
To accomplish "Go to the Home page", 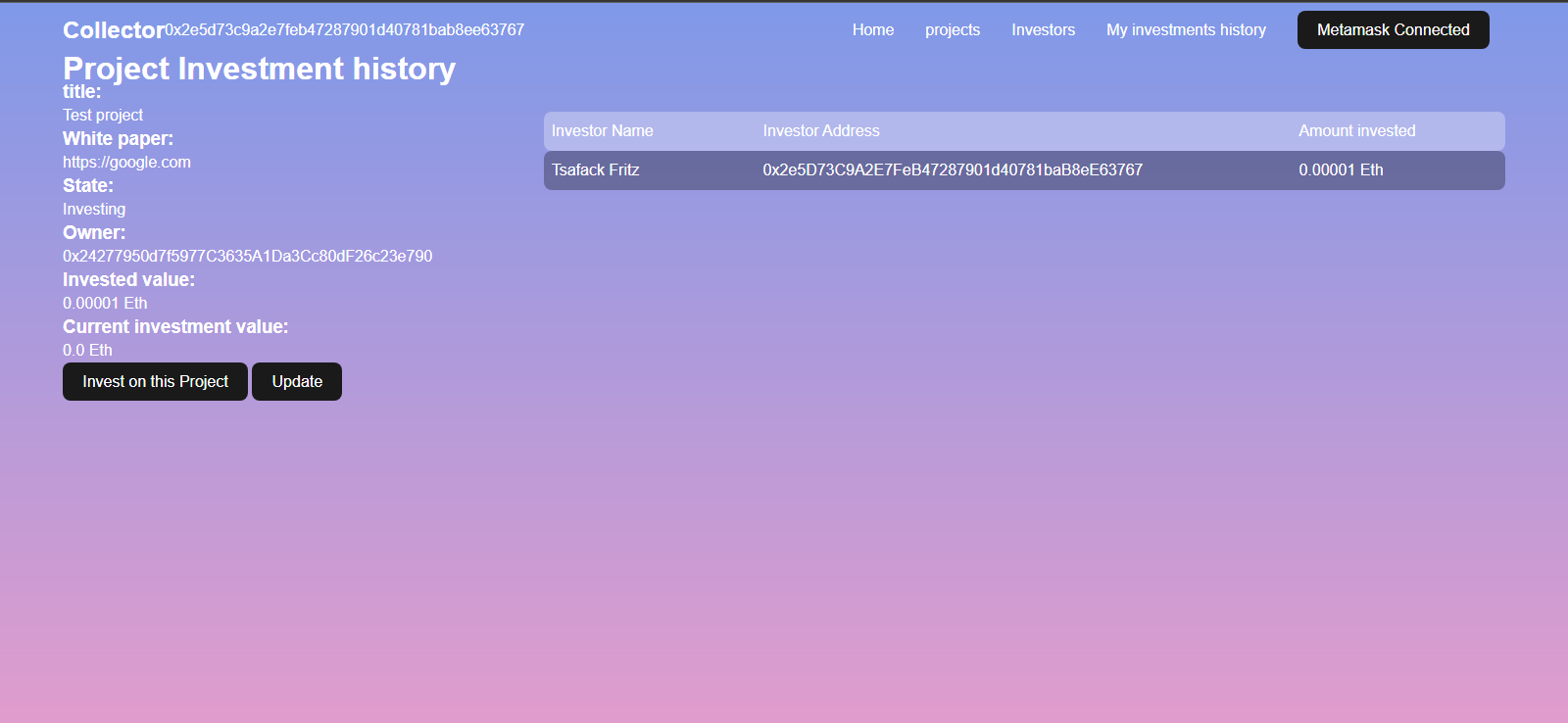I will (872, 30).
